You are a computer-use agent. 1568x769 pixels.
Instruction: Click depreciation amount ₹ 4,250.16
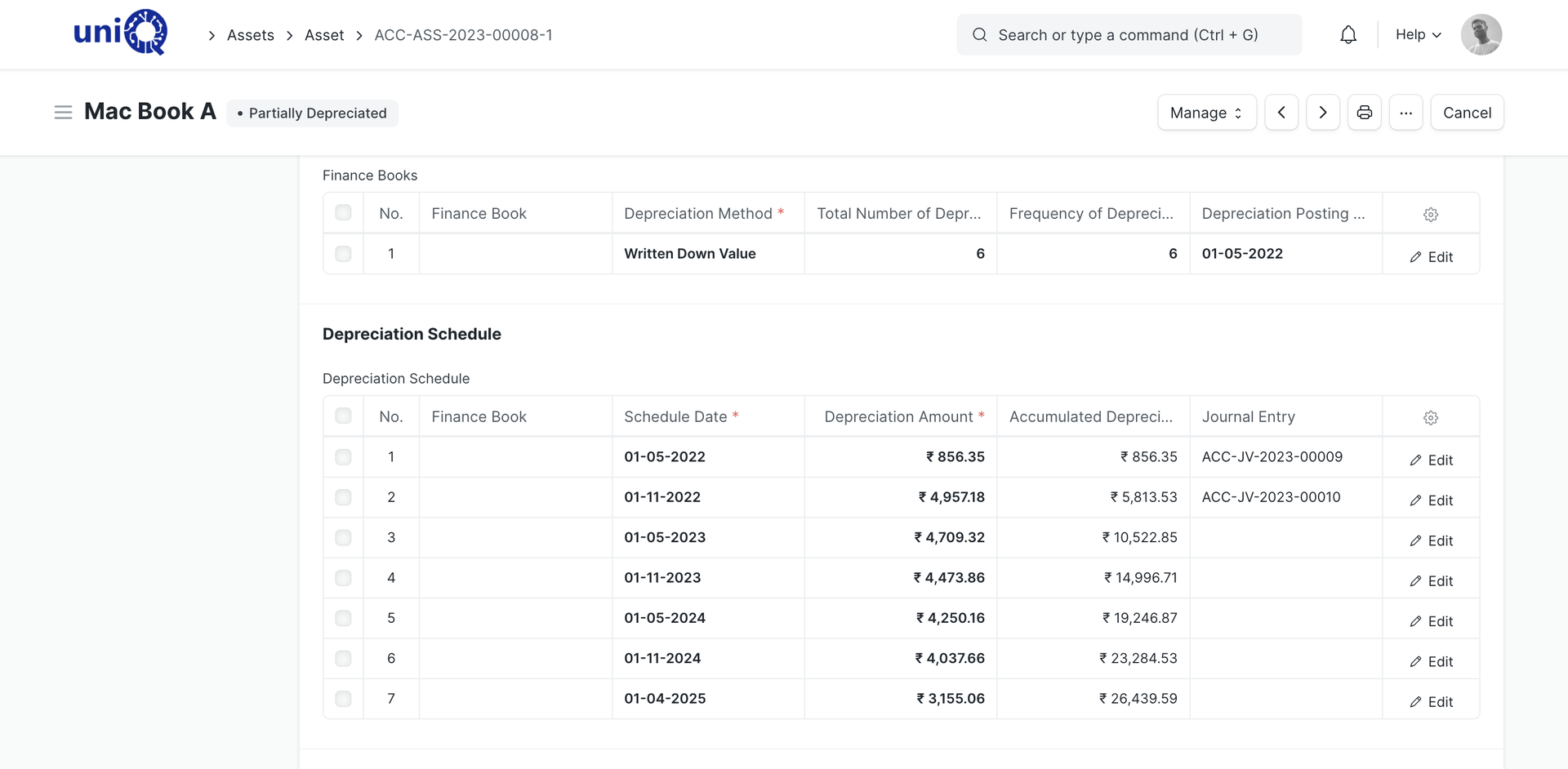(950, 617)
